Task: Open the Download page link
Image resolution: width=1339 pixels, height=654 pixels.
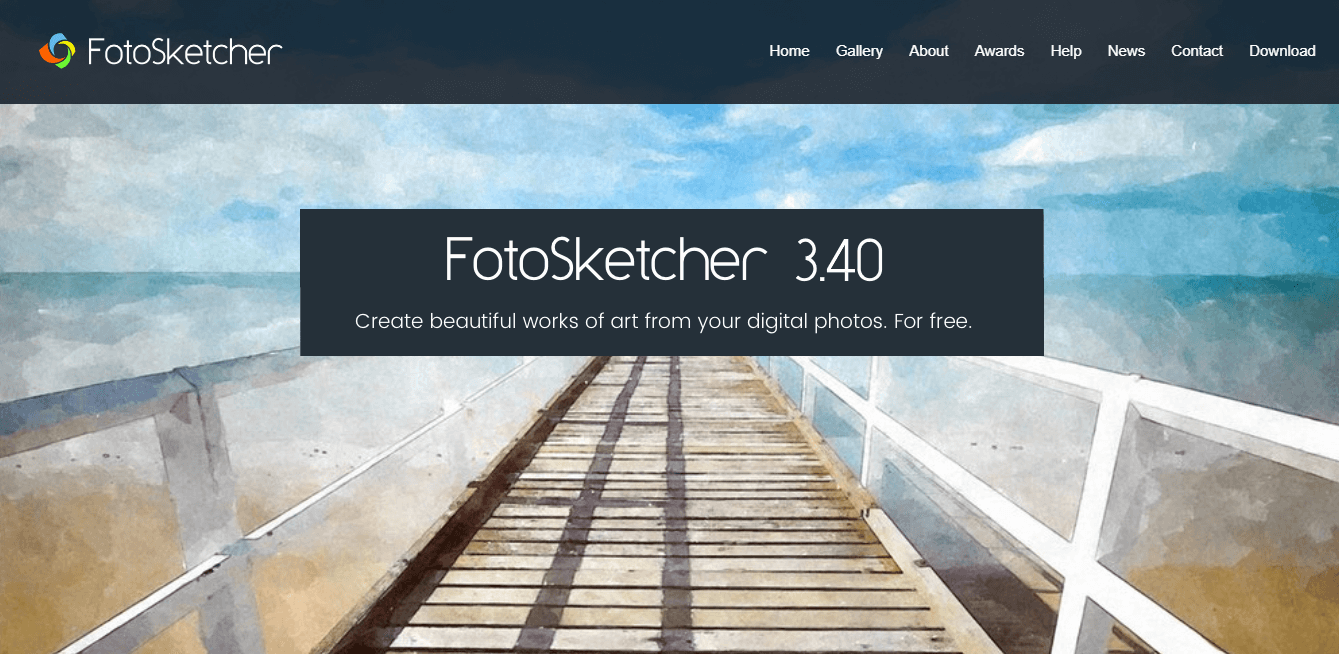Action: click(x=1282, y=51)
